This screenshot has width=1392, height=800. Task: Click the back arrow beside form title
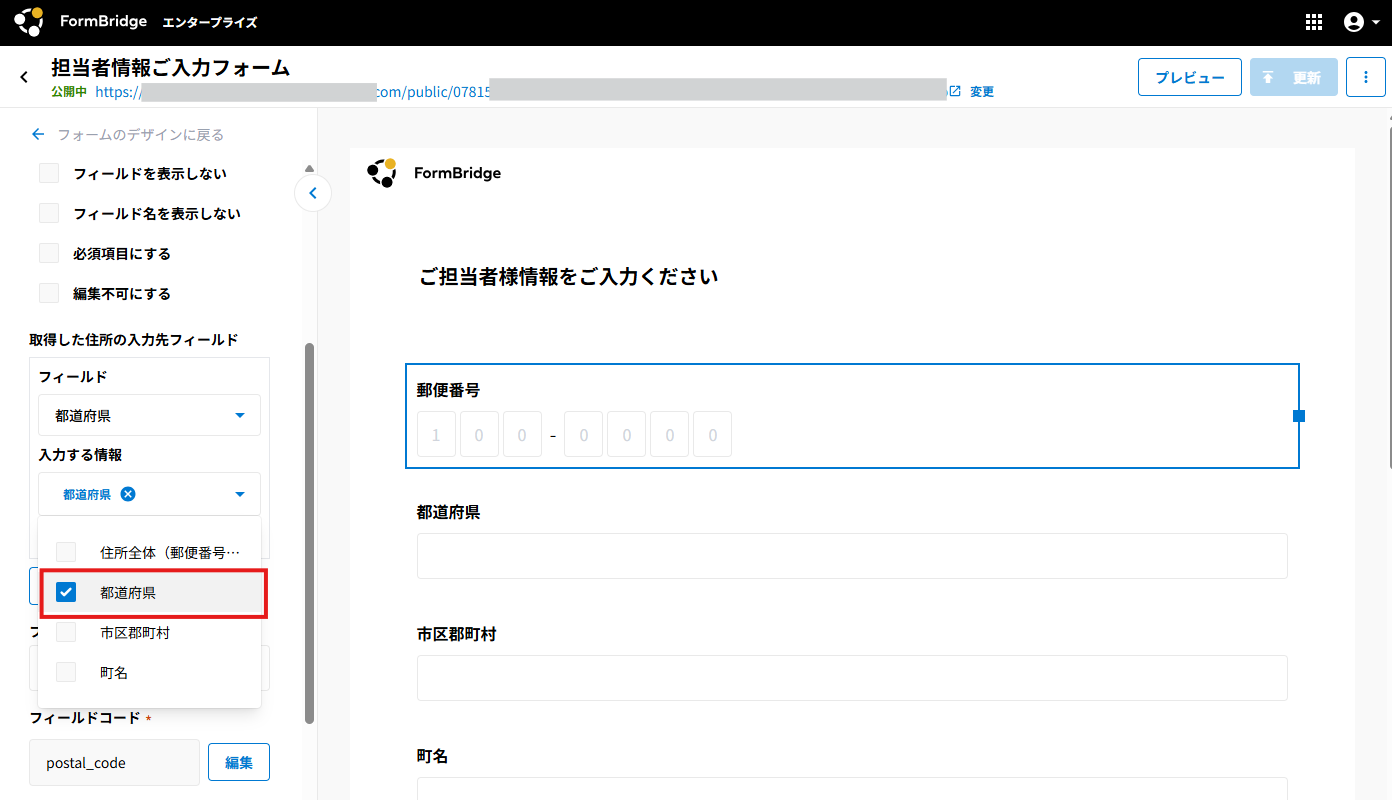[24, 77]
